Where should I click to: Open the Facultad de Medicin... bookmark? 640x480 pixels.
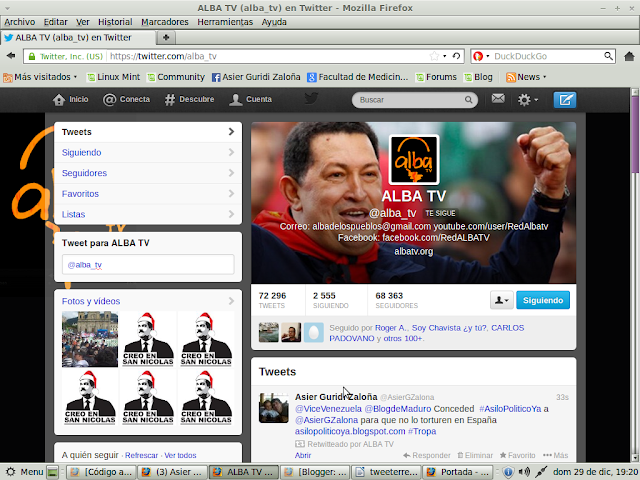pyautogui.click(x=358, y=77)
